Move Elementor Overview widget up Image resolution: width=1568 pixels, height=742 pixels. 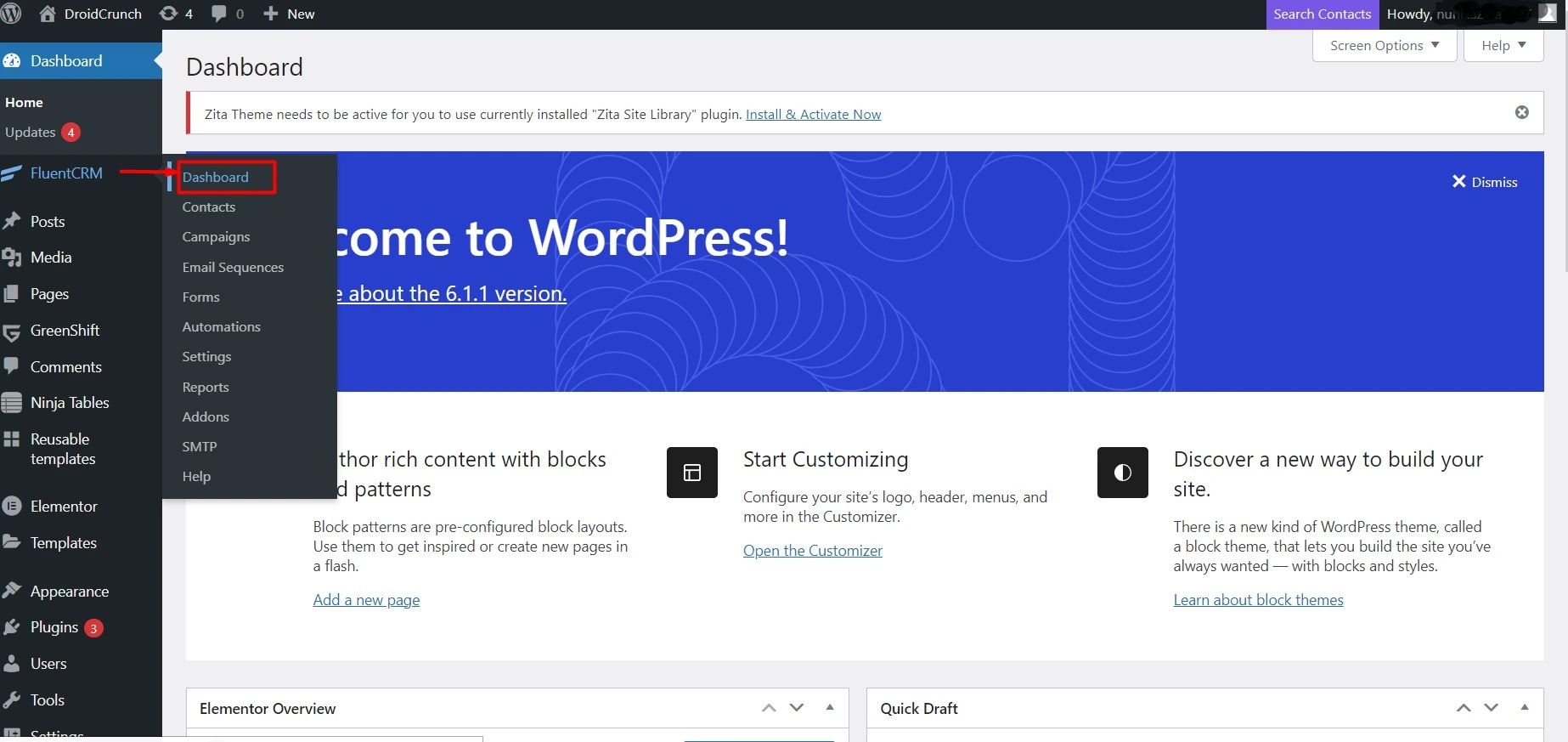tap(769, 708)
